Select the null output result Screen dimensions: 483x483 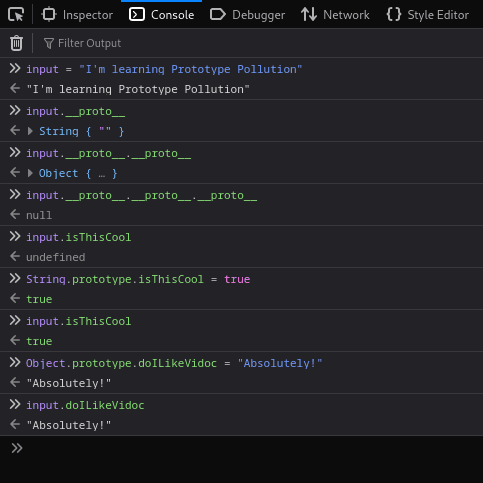pyautogui.click(x=39, y=215)
